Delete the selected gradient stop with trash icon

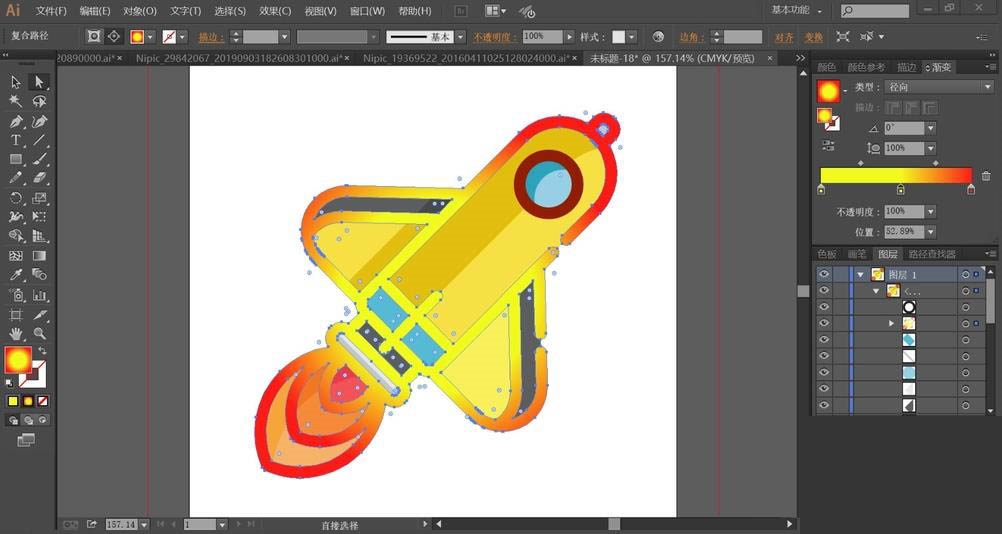click(x=985, y=176)
